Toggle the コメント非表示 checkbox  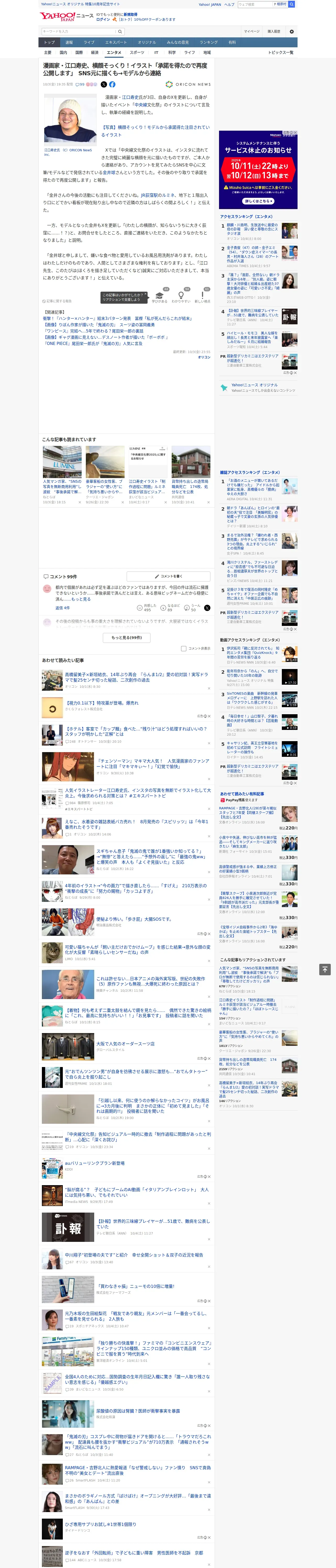tap(183, 648)
